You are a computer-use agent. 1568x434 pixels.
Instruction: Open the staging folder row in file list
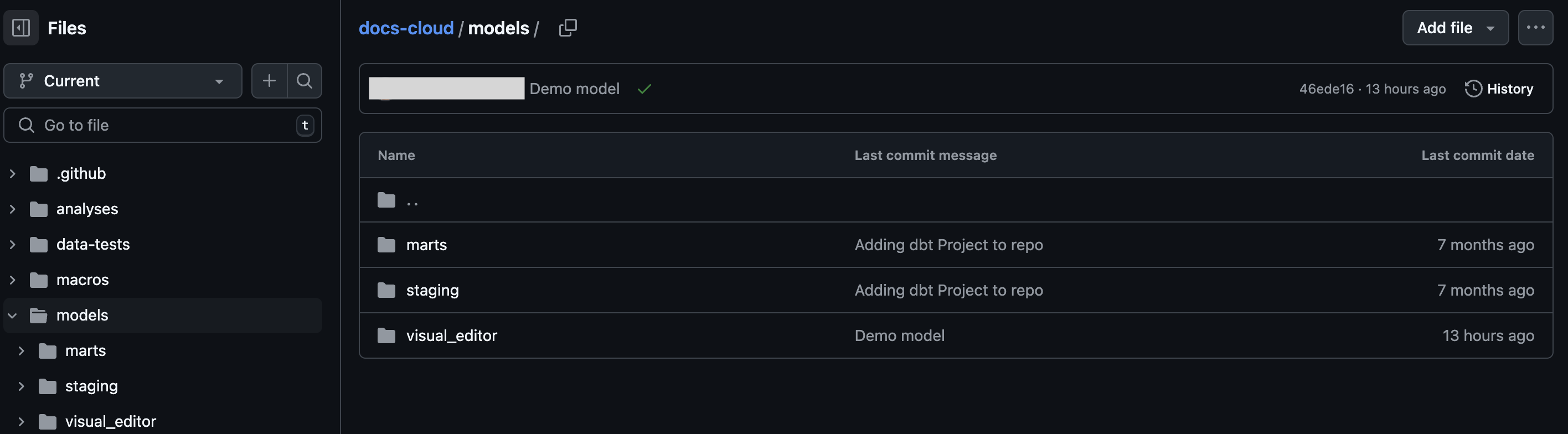(x=432, y=290)
